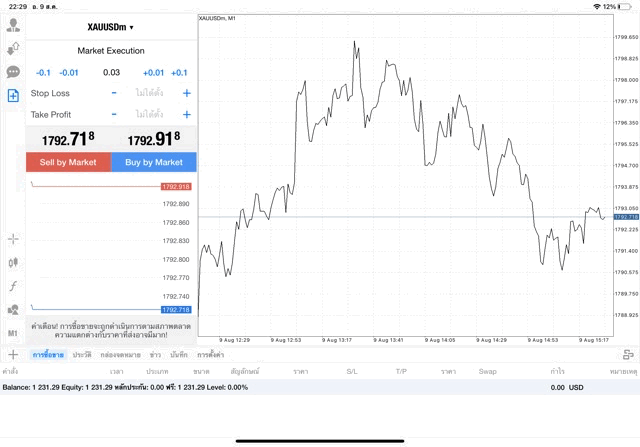This screenshot has width=640, height=447.
Task: Click the plus icon at bottom-left toolbar
Action: tap(13, 355)
